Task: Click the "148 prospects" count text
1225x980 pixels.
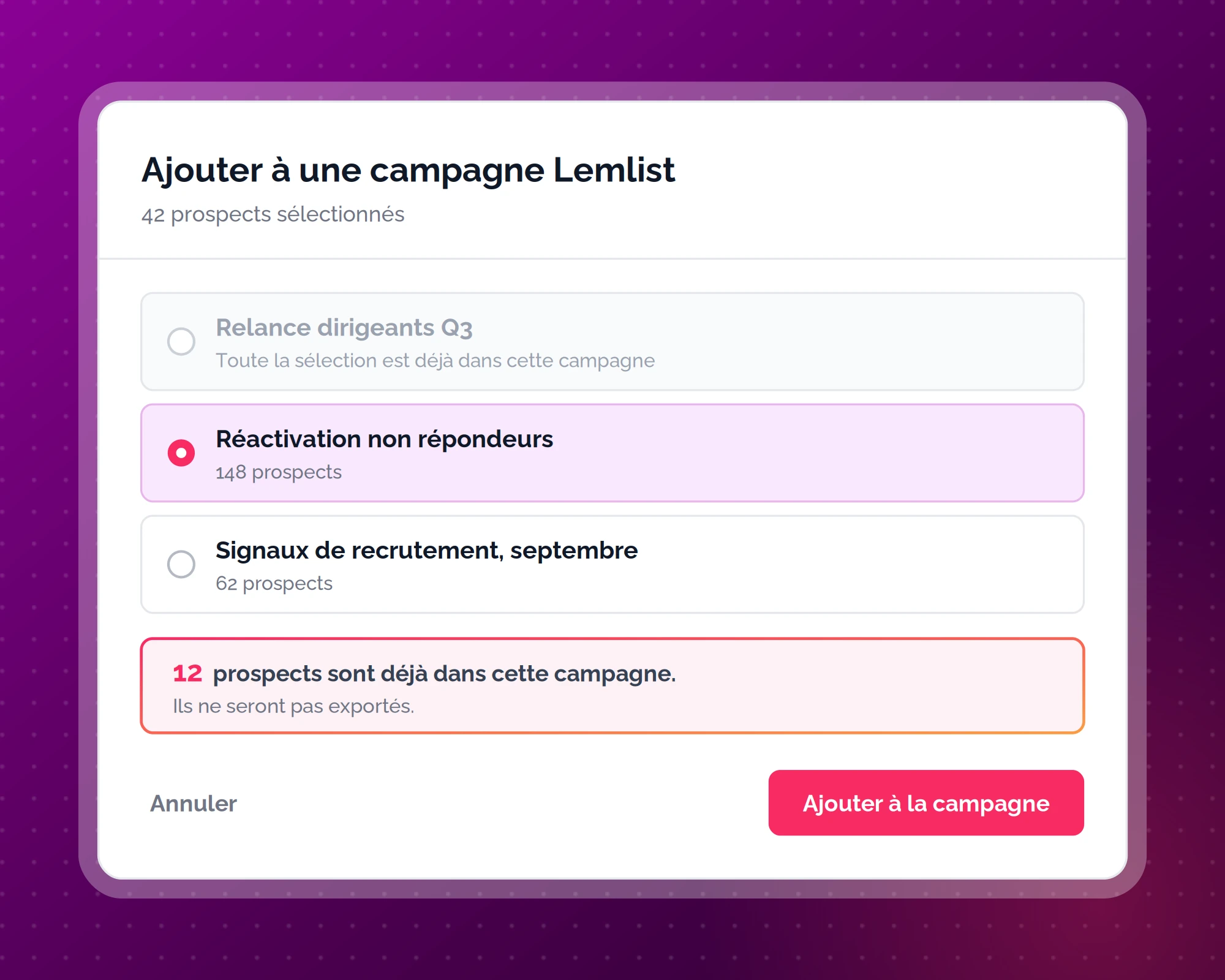Action: point(279,472)
